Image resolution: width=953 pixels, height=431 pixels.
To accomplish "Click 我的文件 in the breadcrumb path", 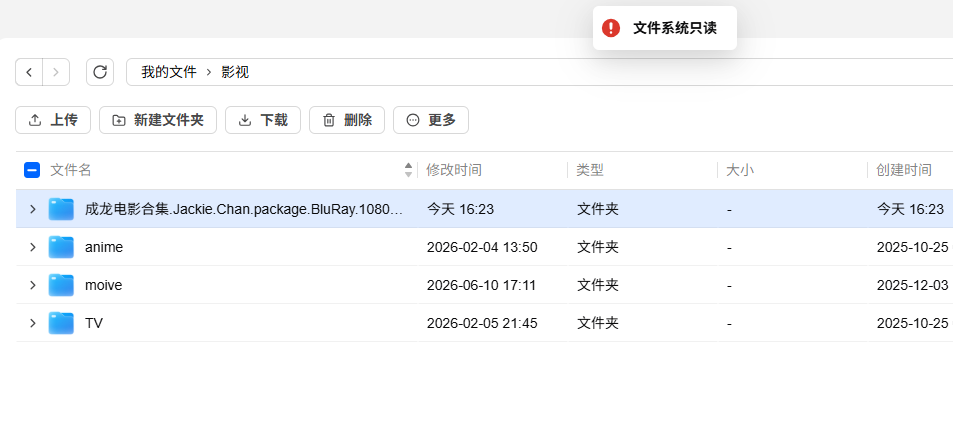I will [169, 72].
